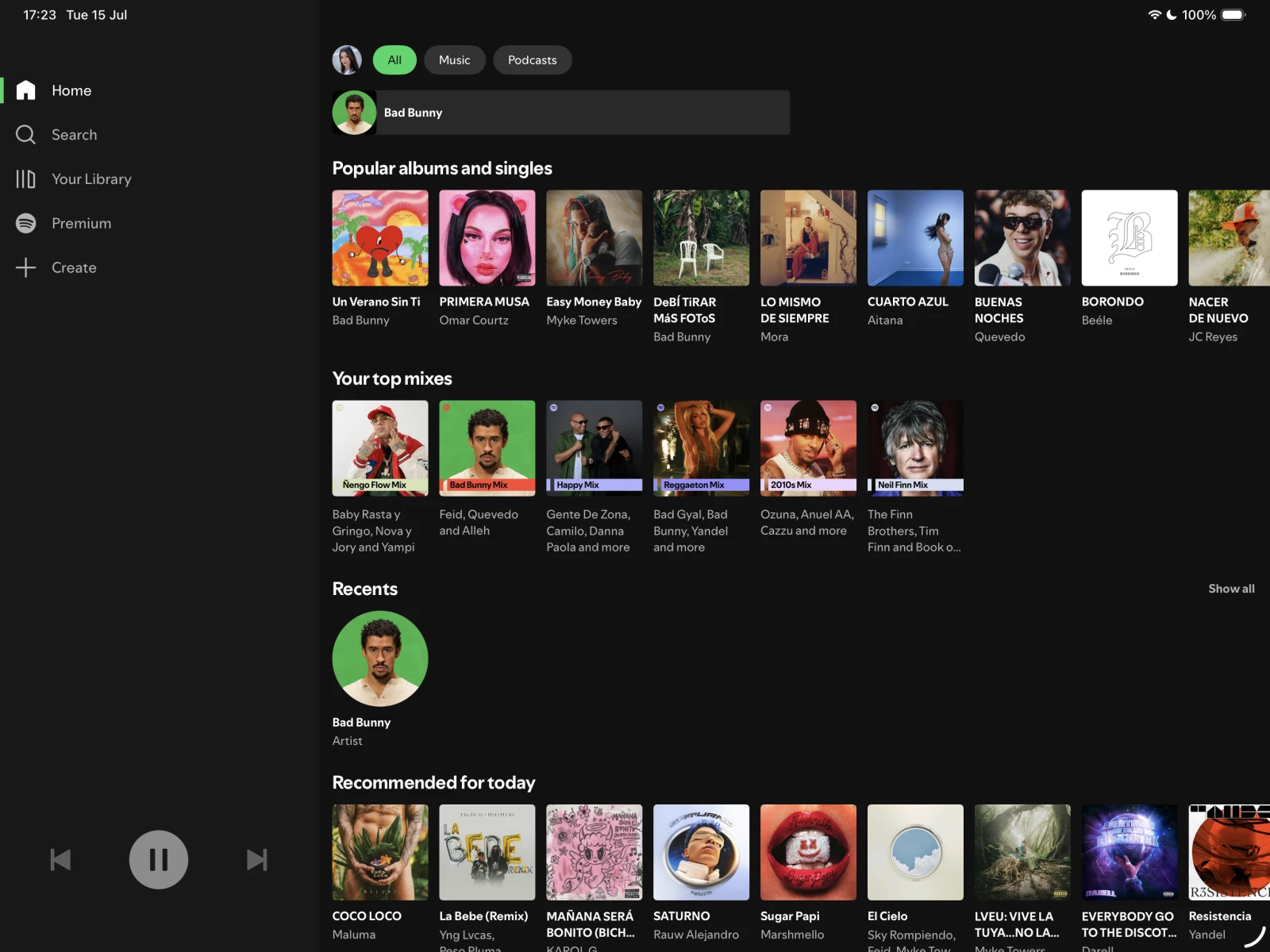Viewport: 1270px width, 952px height.
Task: Skip to the previous track
Action: pyautogui.click(x=60, y=860)
